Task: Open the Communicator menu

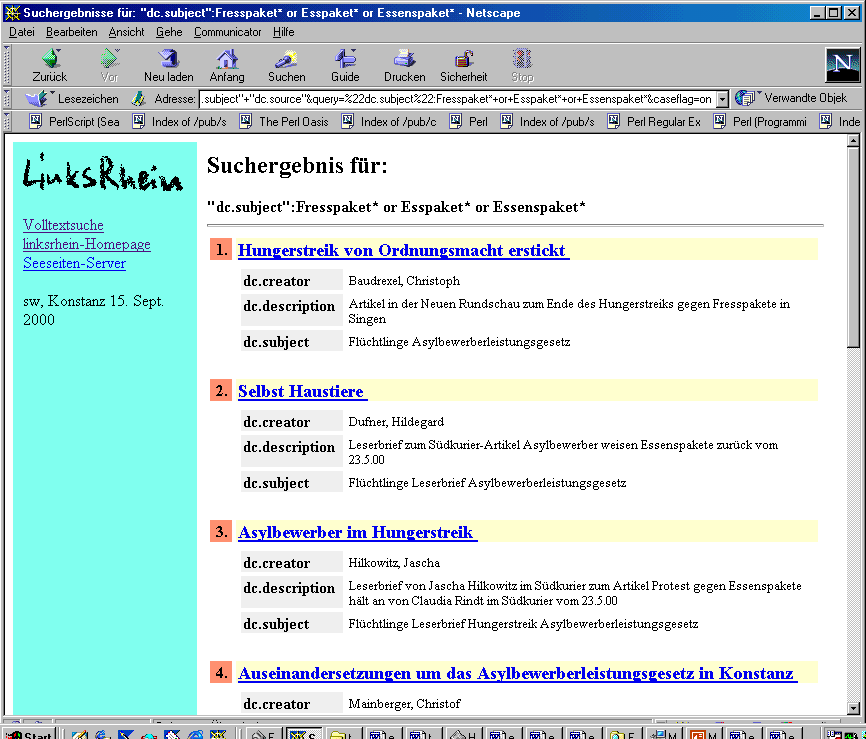Action: 227,32
